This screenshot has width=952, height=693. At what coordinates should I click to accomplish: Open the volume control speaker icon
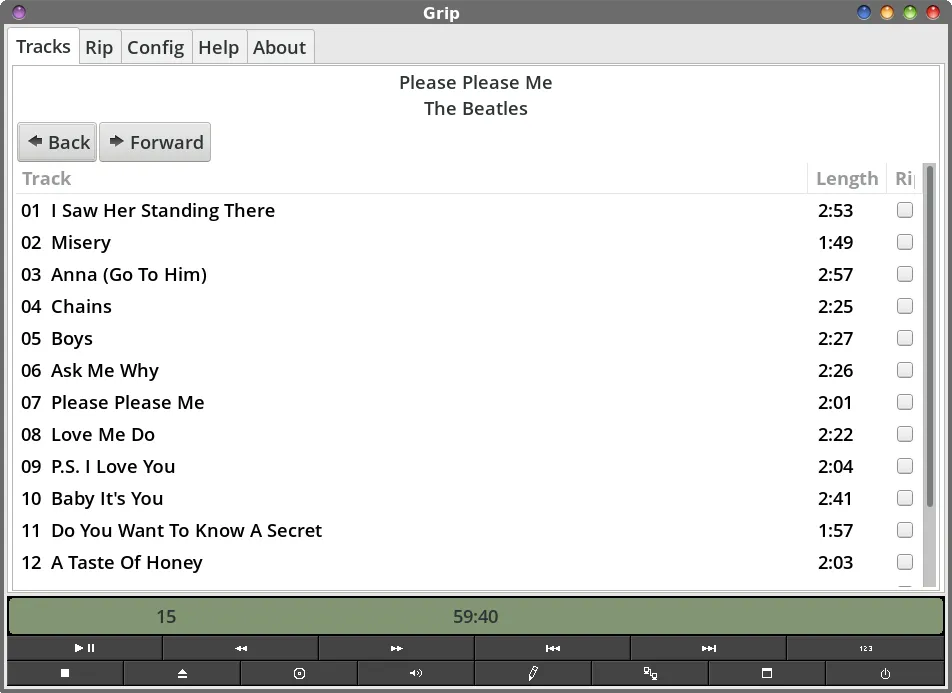pyautogui.click(x=416, y=673)
